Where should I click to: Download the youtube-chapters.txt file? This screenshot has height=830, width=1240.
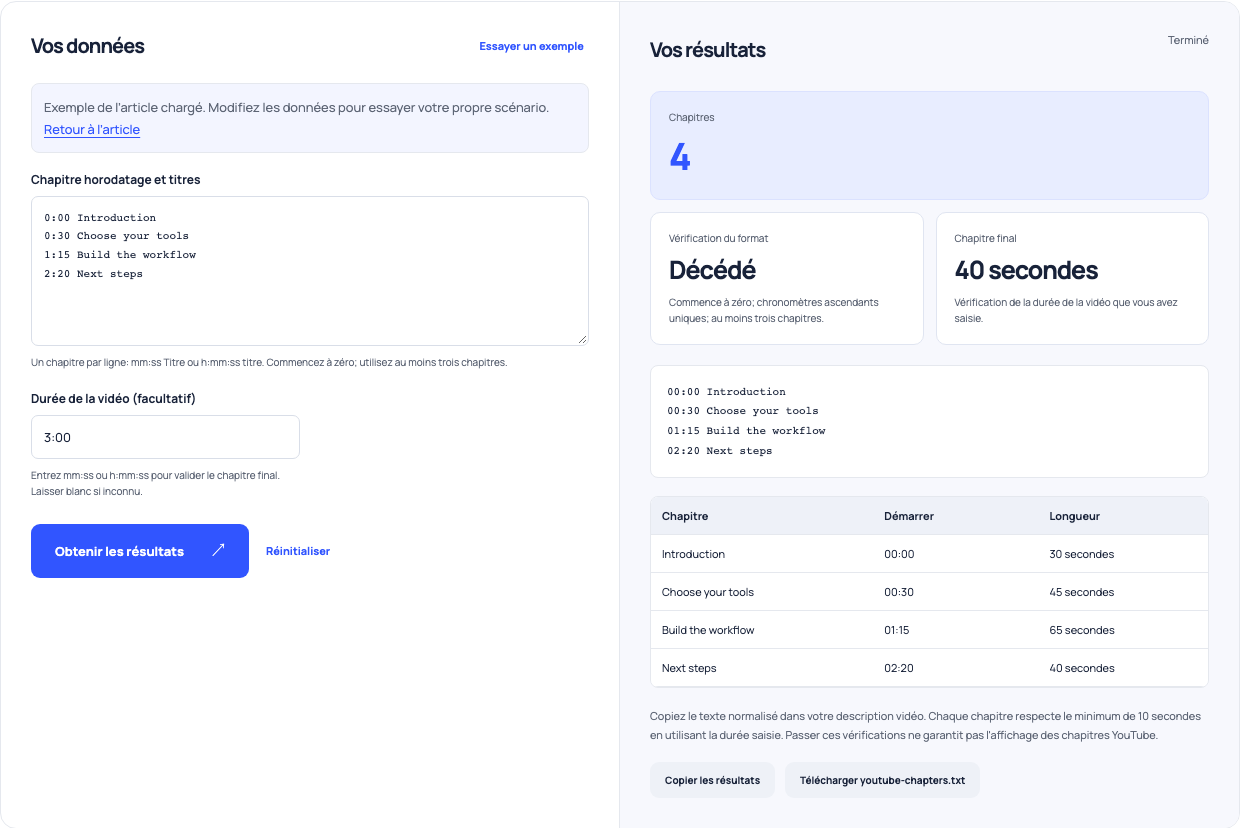(x=882, y=780)
